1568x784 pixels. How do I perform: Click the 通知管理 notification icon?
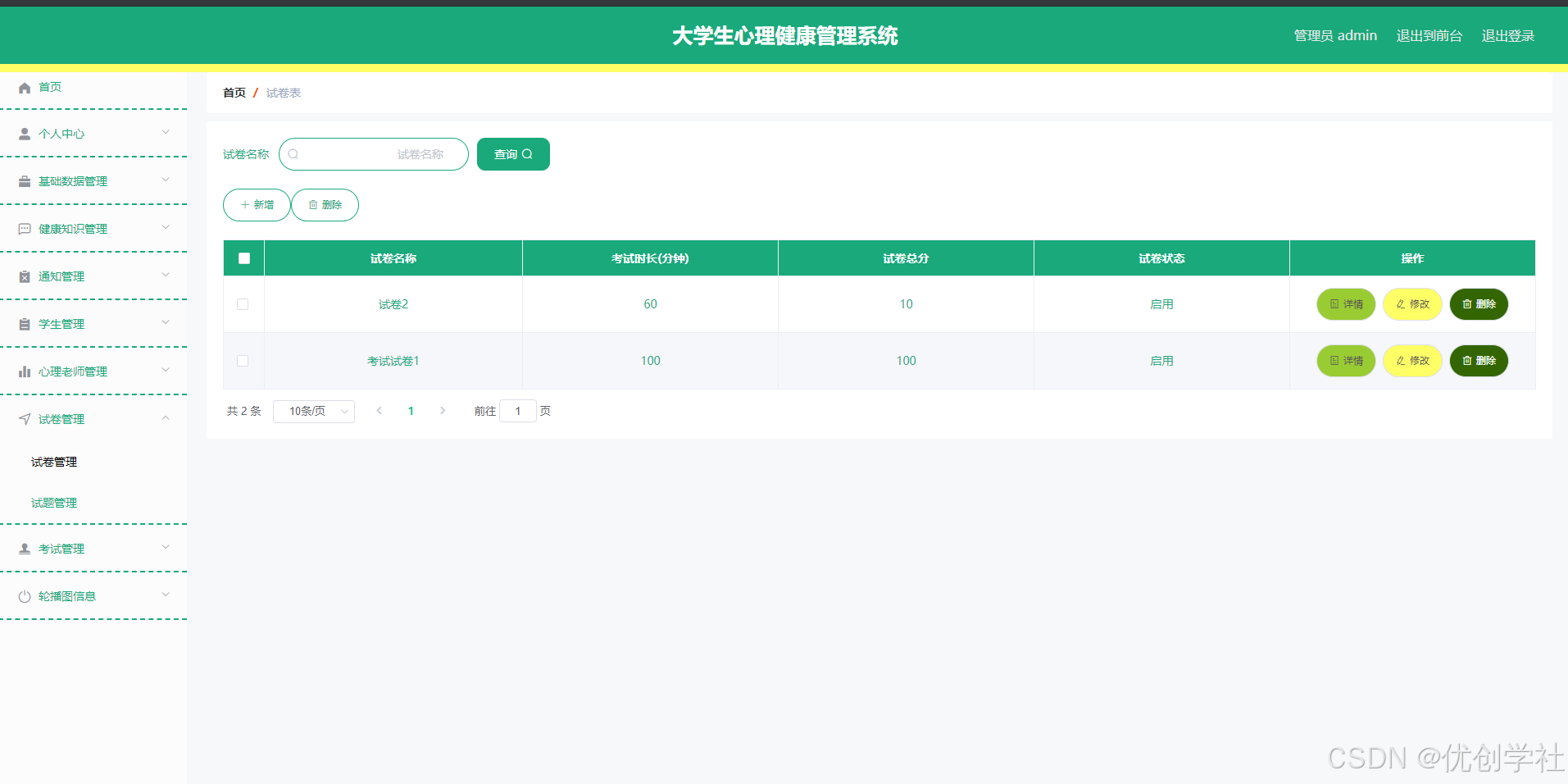[x=24, y=276]
